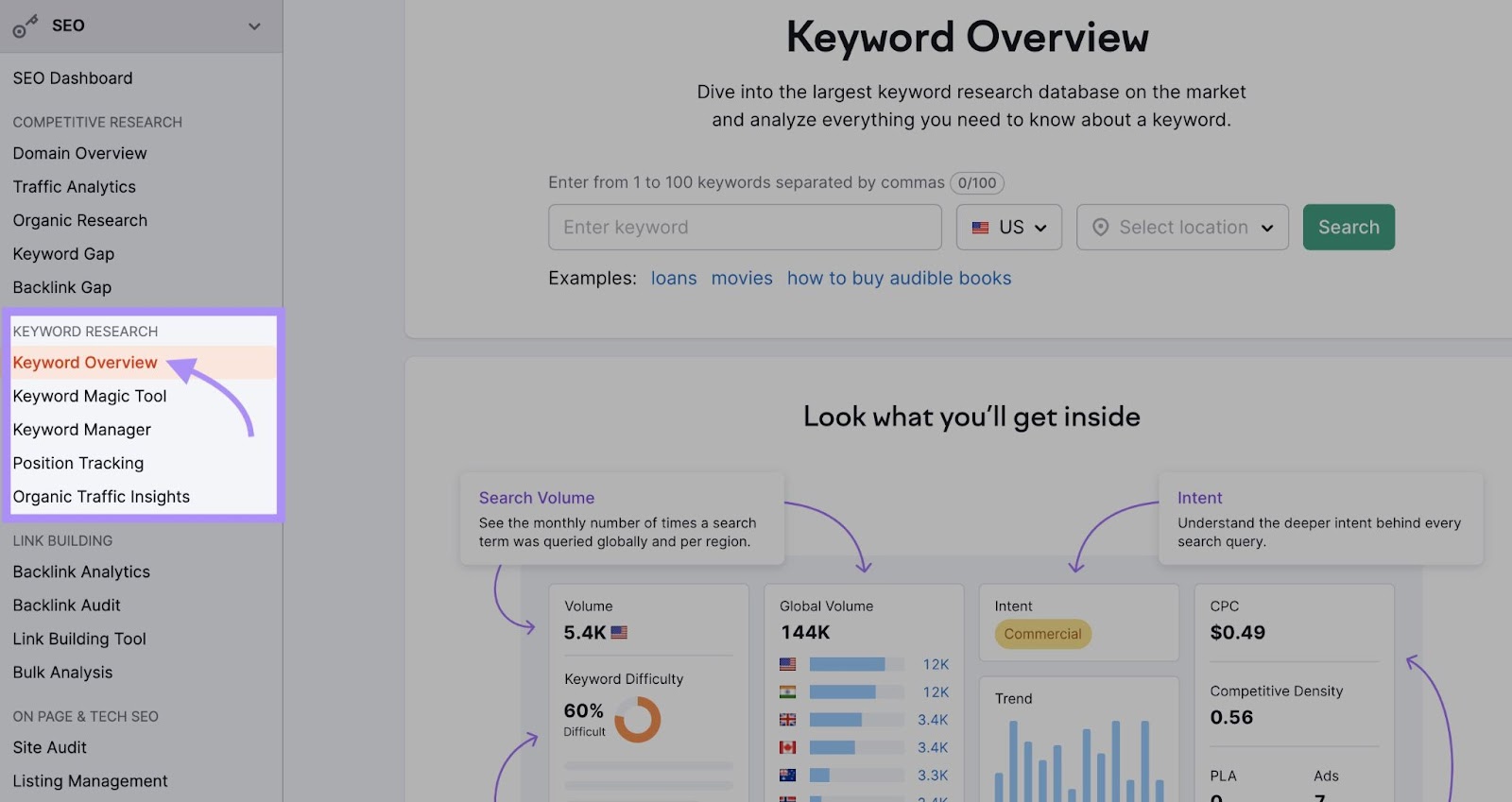Screen dimensions: 1512x802
Task: Open the Select location dropdown
Action: [x=1182, y=228]
